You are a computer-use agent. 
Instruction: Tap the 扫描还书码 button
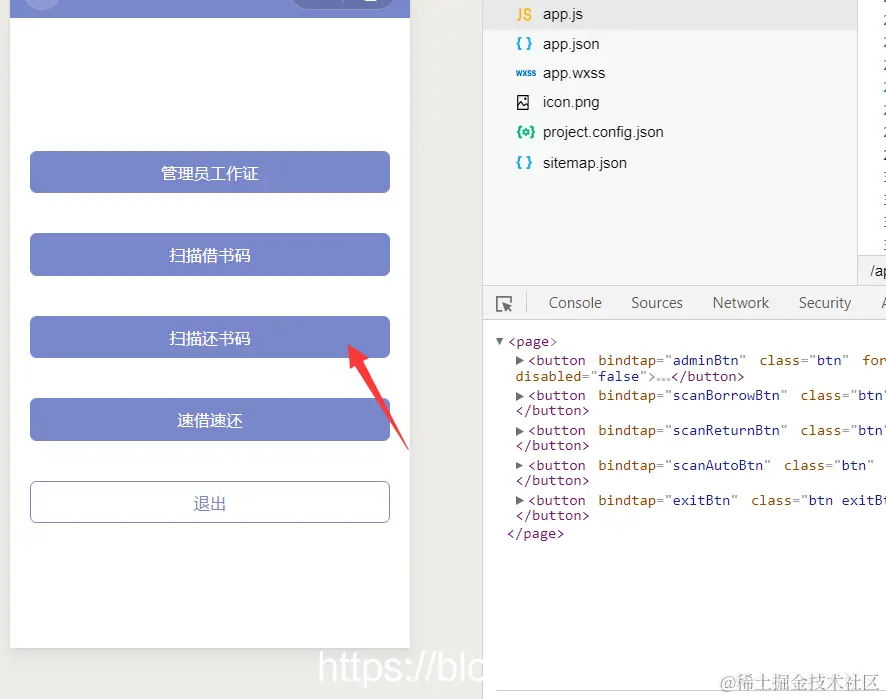[210, 337]
